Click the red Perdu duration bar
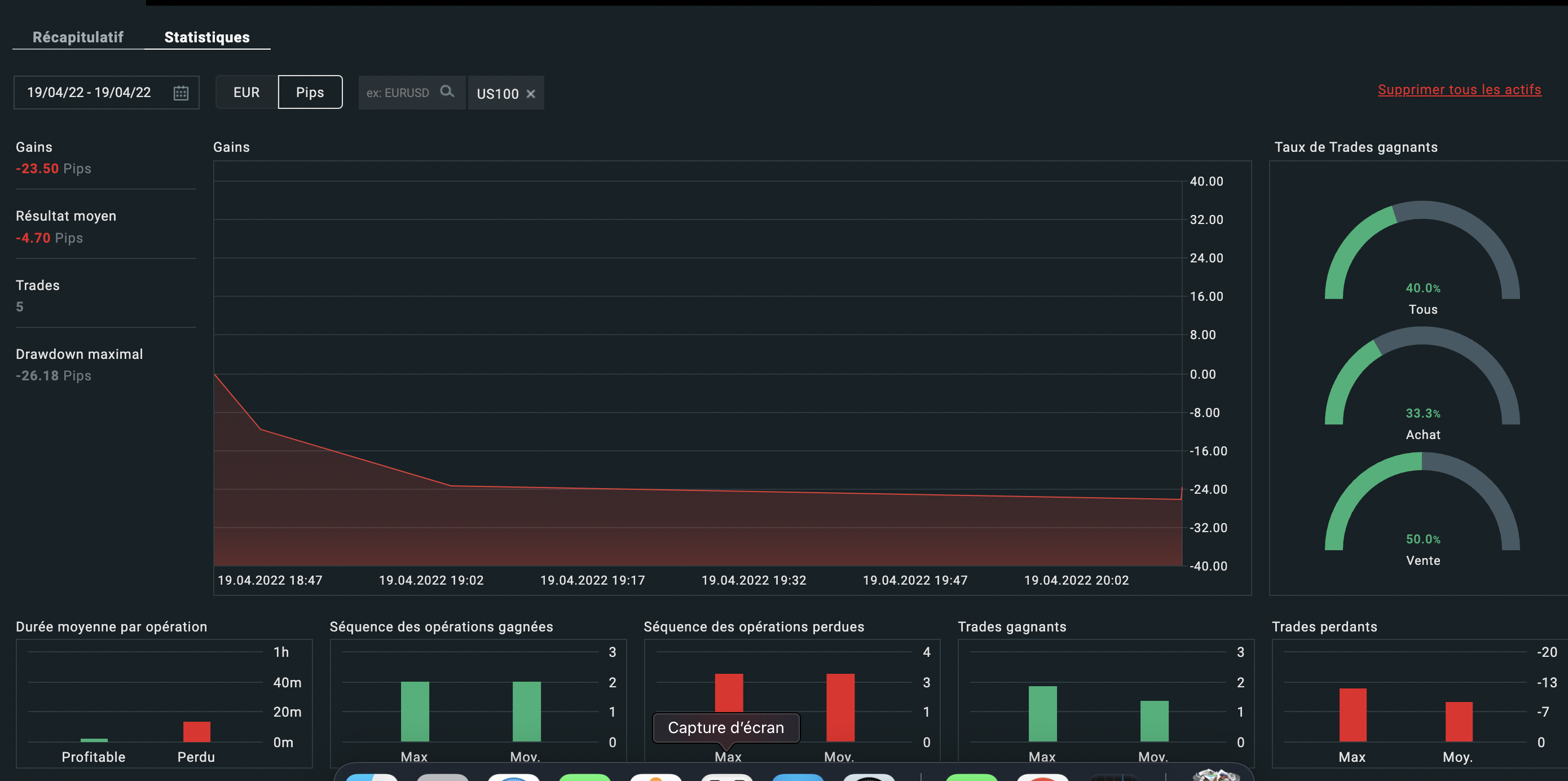The height and width of the screenshot is (781, 1568). [197, 731]
